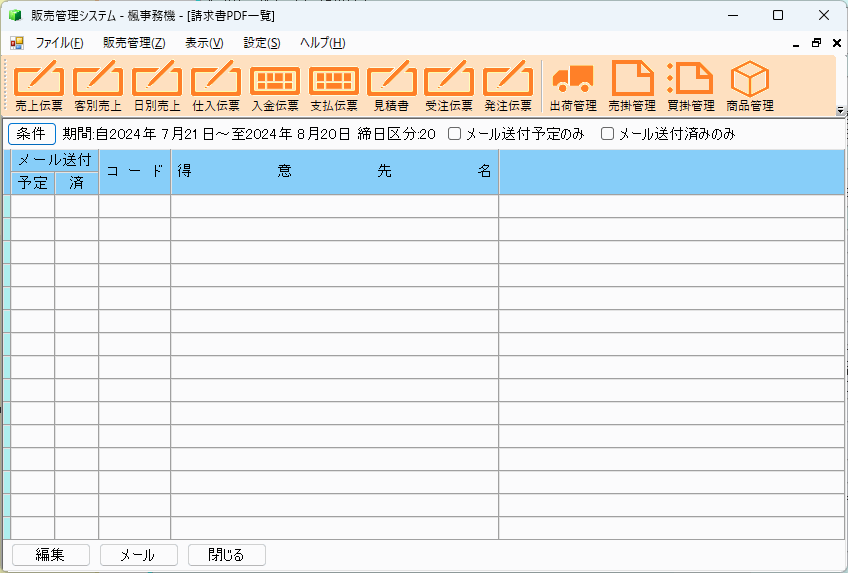Image resolution: width=848 pixels, height=573 pixels.
Task: Enable メール送付予定のみ checkbox
Action: [454, 134]
